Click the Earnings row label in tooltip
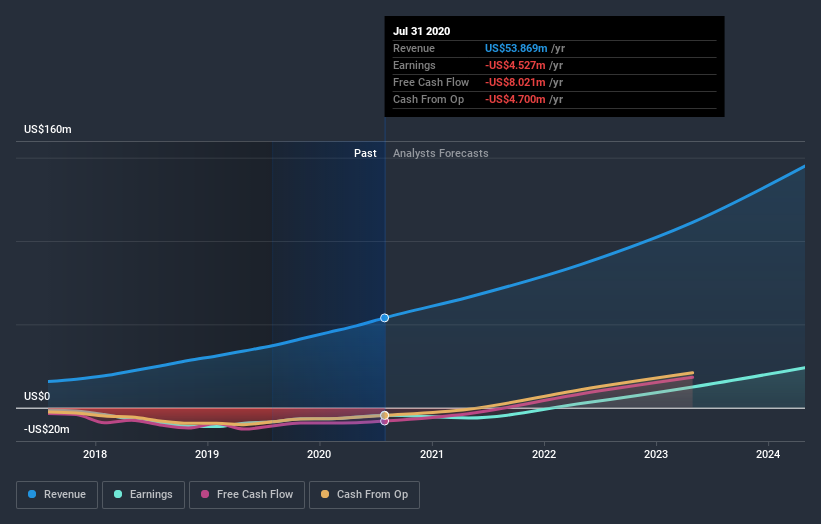 point(414,65)
